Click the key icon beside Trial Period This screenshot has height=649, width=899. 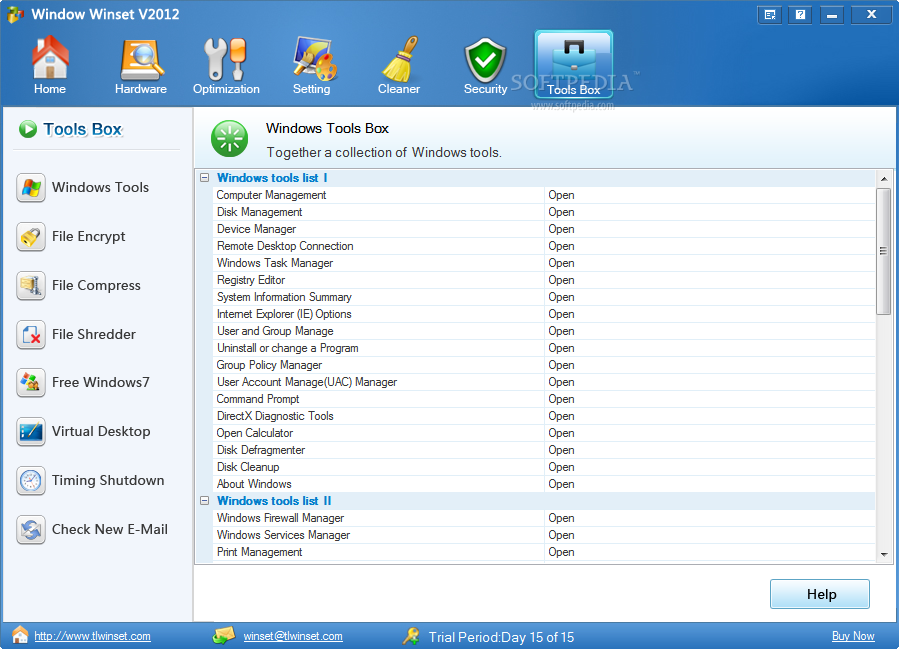click(x=411, y=635)
